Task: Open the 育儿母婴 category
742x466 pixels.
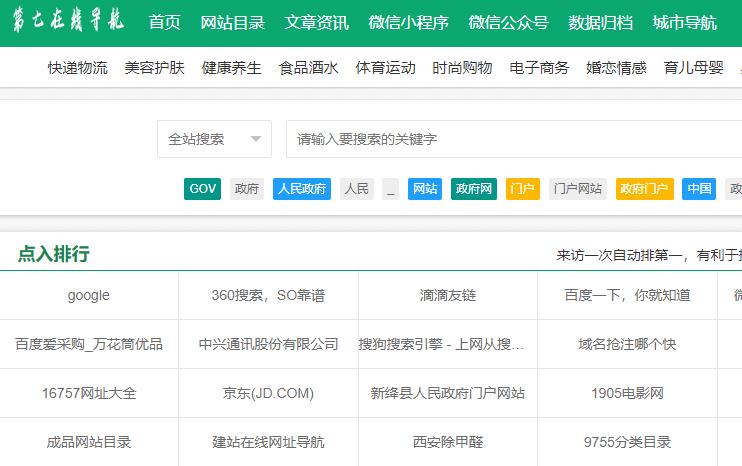Action: (x=693, y=68)
